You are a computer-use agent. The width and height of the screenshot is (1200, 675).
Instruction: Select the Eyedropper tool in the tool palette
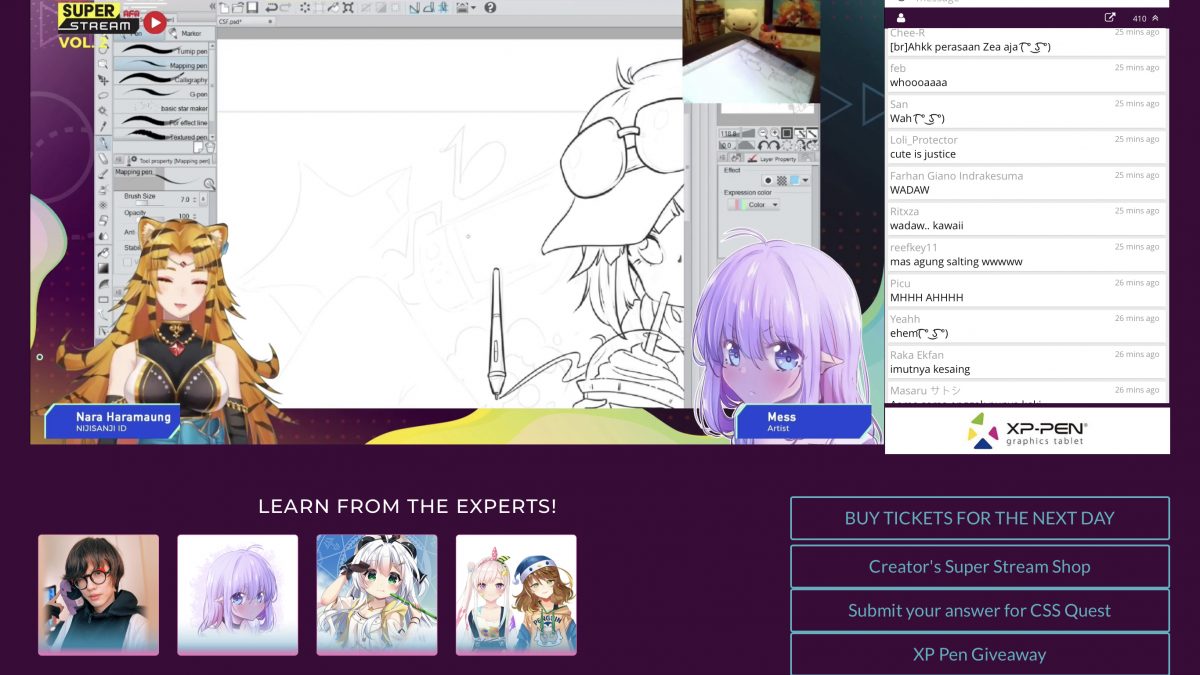[103, 127]
